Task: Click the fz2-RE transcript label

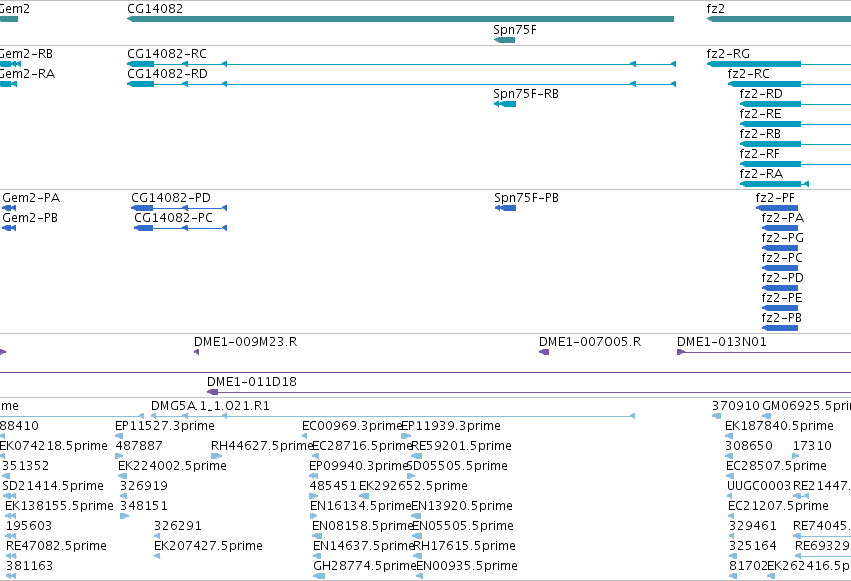Action: [x=760, y=114]
